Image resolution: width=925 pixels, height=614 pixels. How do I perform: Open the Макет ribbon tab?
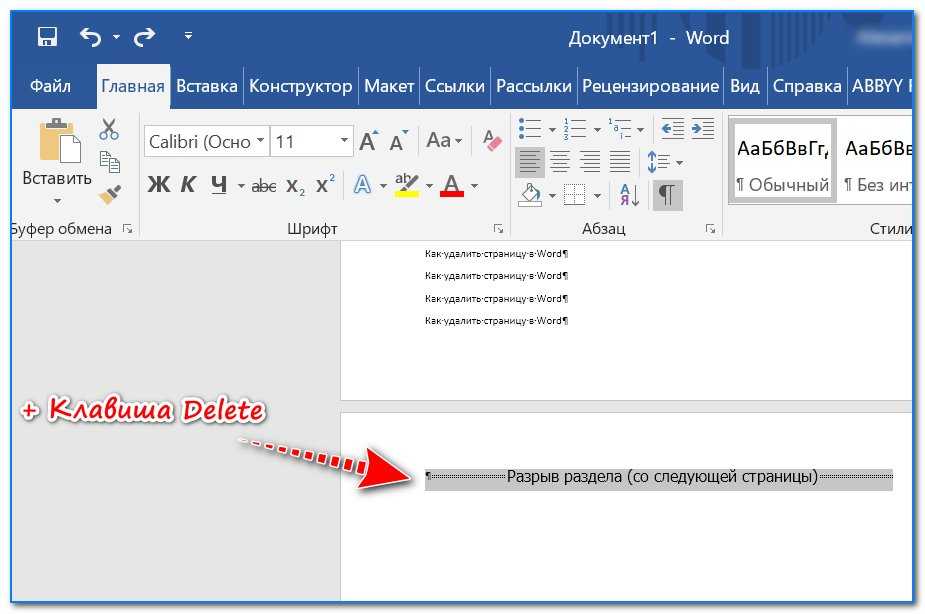click(389, 86)
